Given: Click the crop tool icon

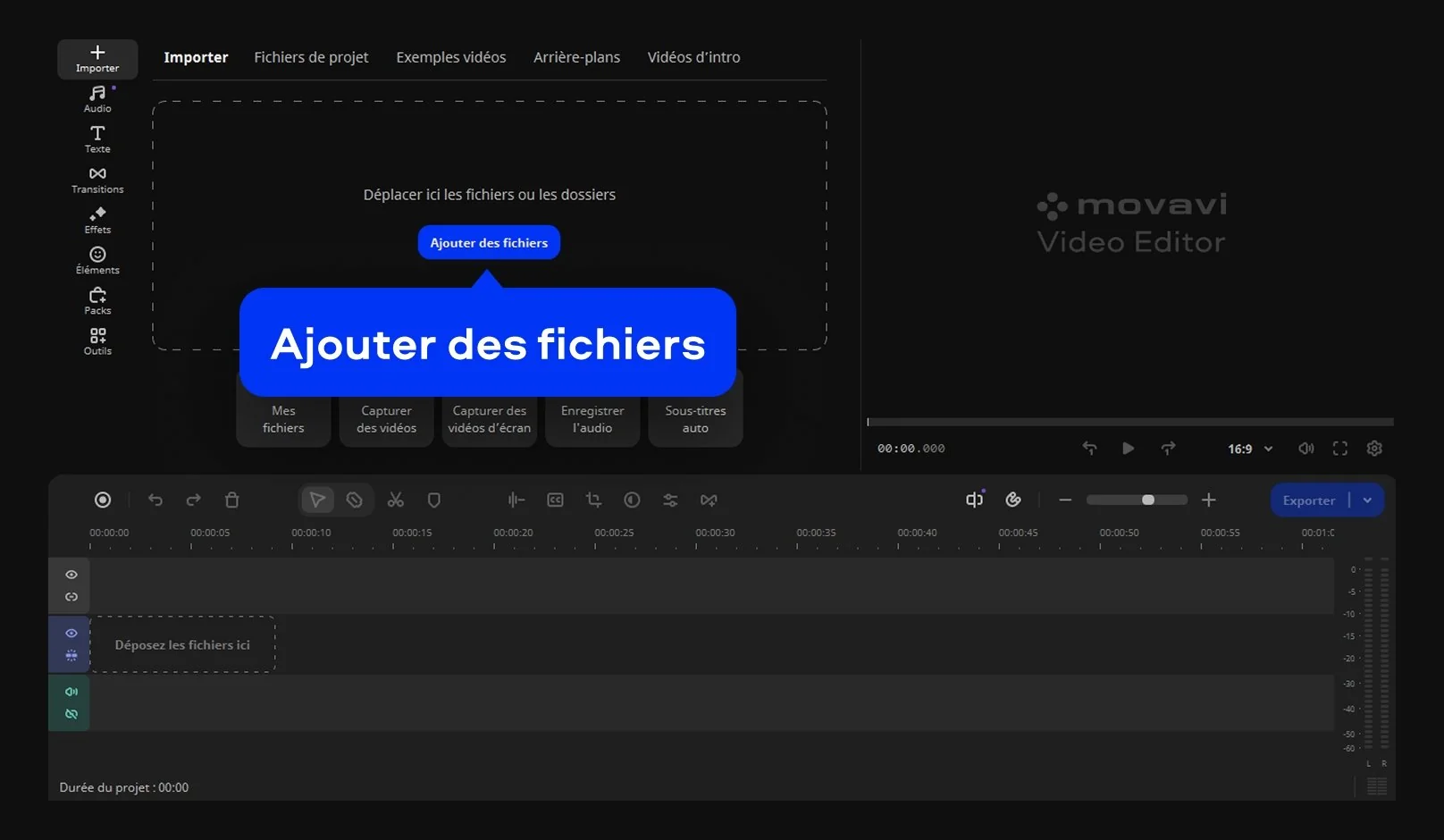Looking at the screenshot, I should [x=593, y=500].
